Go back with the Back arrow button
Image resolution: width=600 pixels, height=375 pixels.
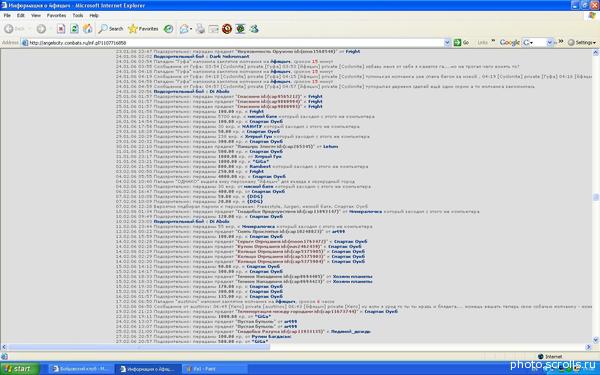[9, 29]
